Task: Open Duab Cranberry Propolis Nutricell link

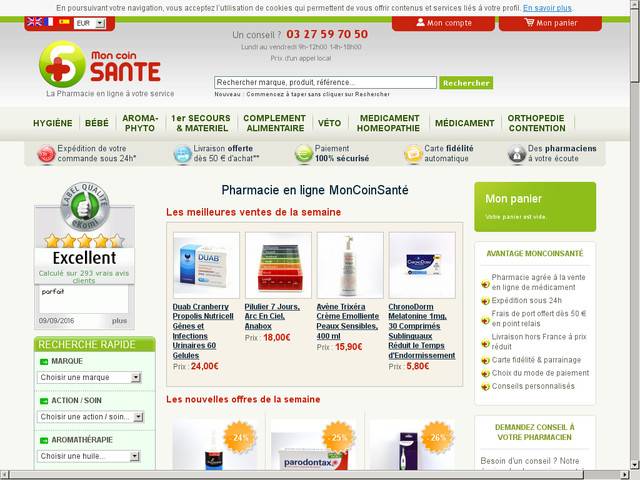Action: coord(203,331)
